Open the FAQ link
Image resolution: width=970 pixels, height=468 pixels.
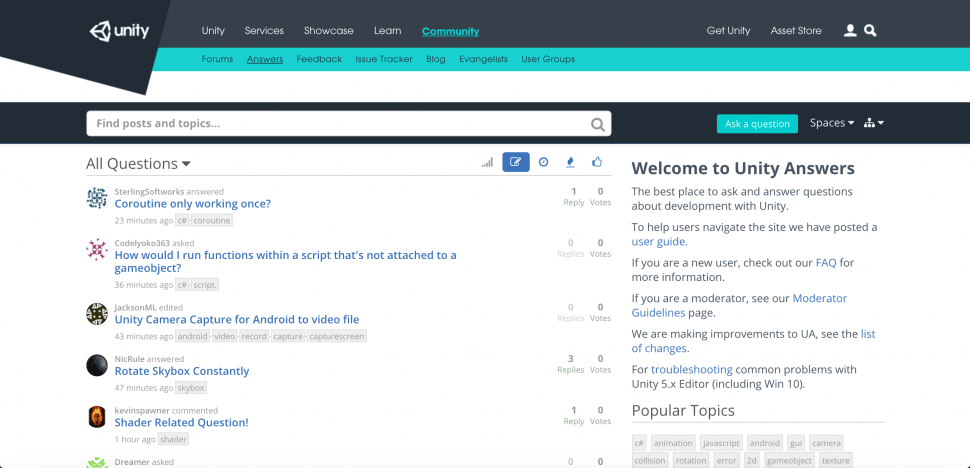pyautogui.click(x=826, y=263)
